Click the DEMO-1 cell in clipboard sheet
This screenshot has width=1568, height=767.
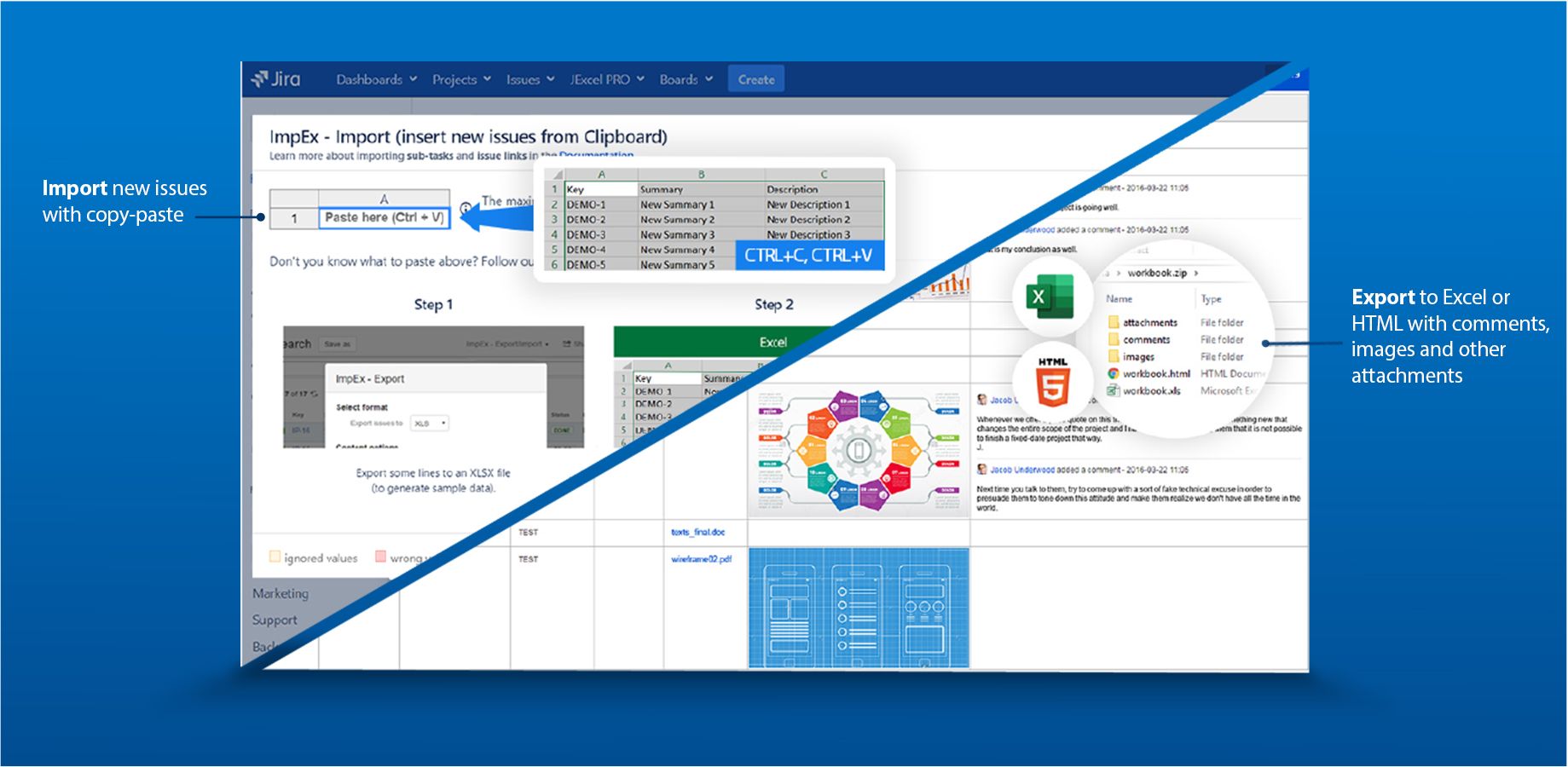point(600,205)
